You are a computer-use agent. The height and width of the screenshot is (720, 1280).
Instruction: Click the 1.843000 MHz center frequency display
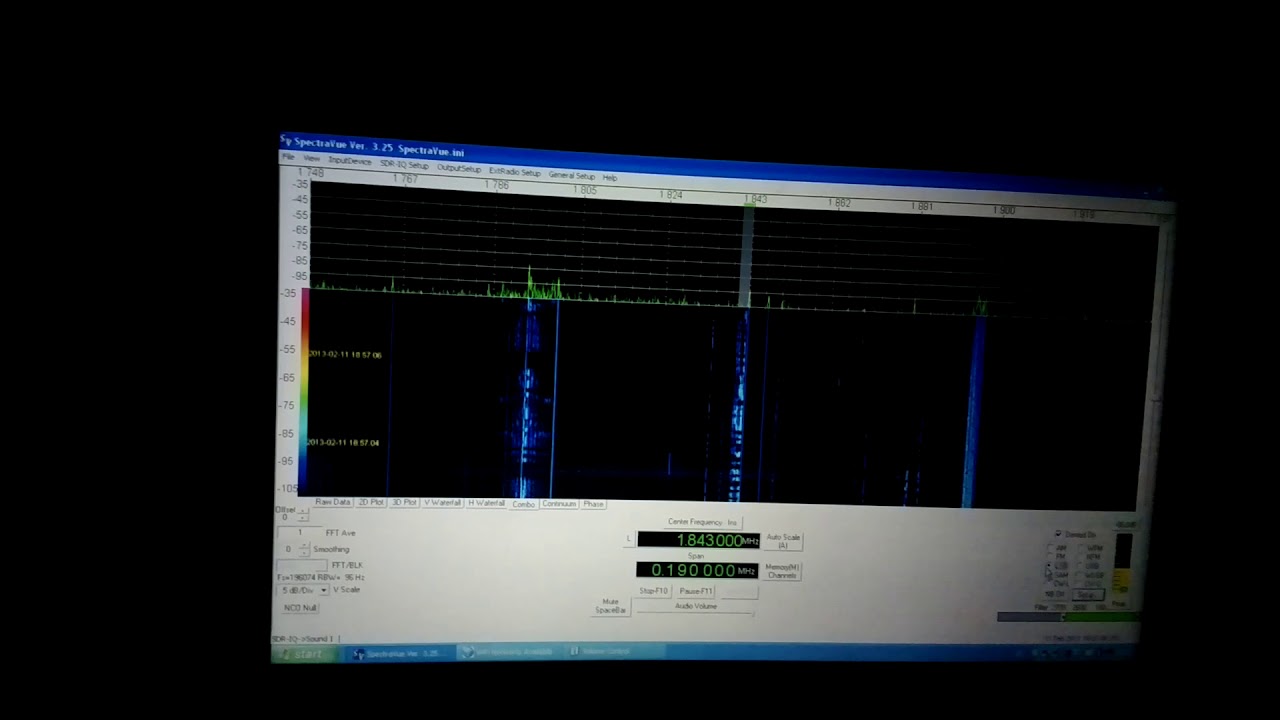point(698,540)
